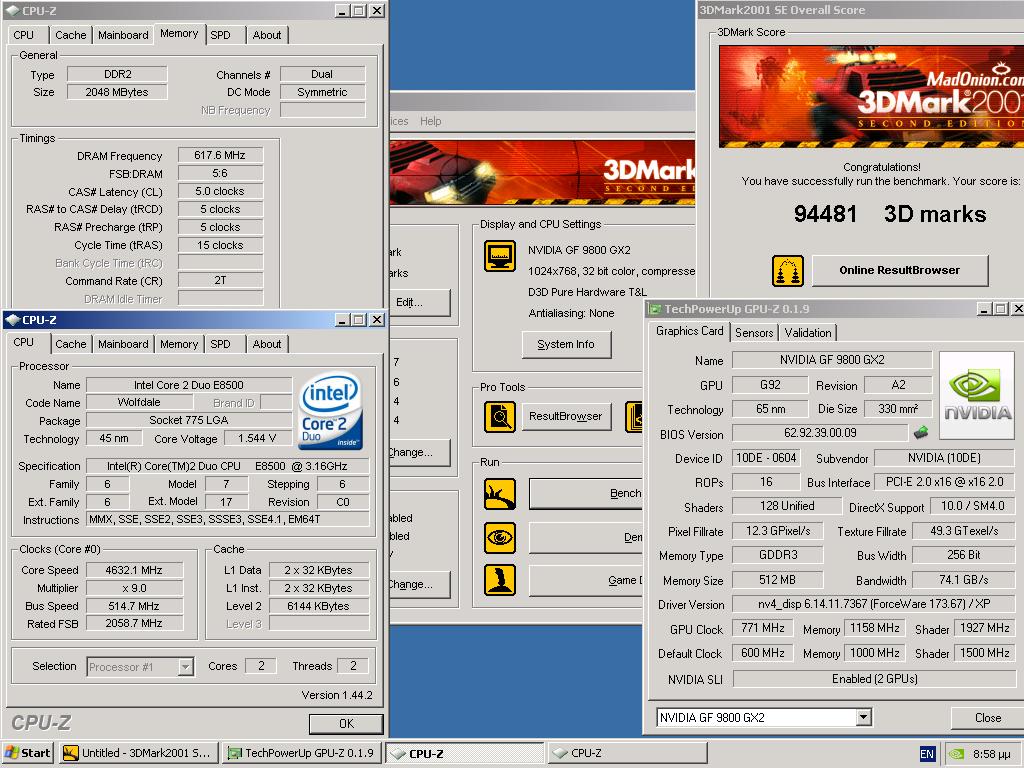Image resolution: width=1024 pixels, height=768 pixels.
Task: Click the Memory Size 2048 MBytes value
Action: [117, 92]
